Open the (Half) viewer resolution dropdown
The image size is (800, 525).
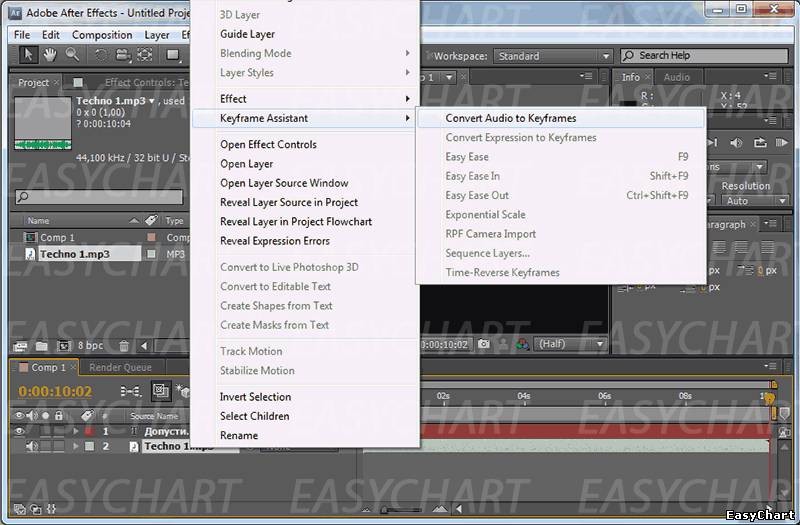click(x=570, y=344)
